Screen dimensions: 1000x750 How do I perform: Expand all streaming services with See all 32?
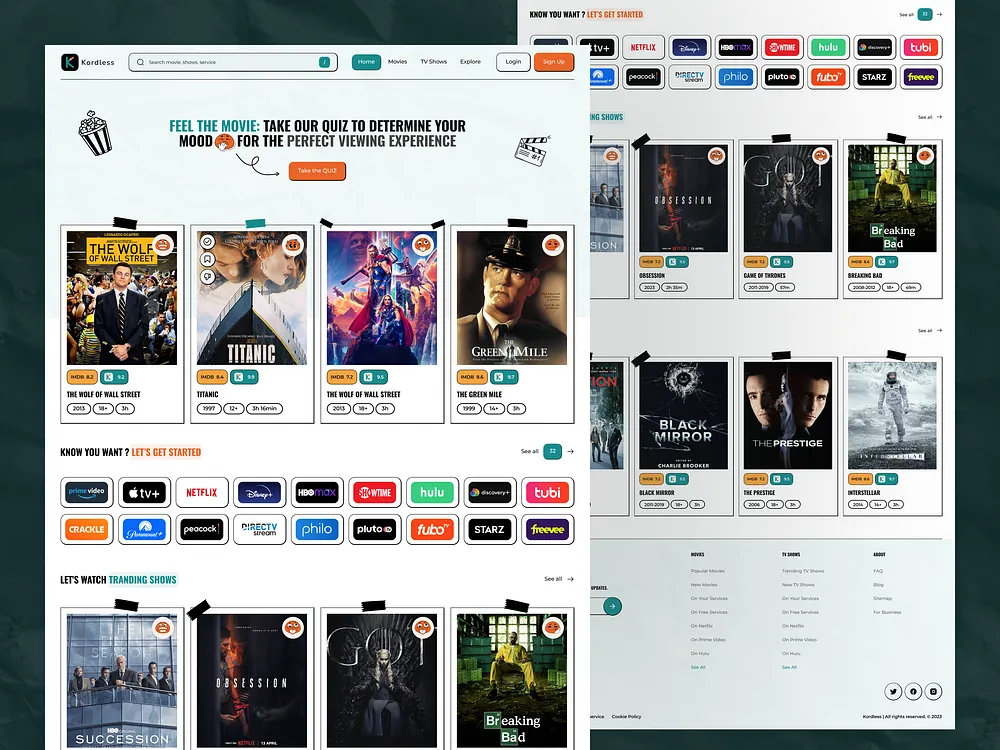[551, 451]
